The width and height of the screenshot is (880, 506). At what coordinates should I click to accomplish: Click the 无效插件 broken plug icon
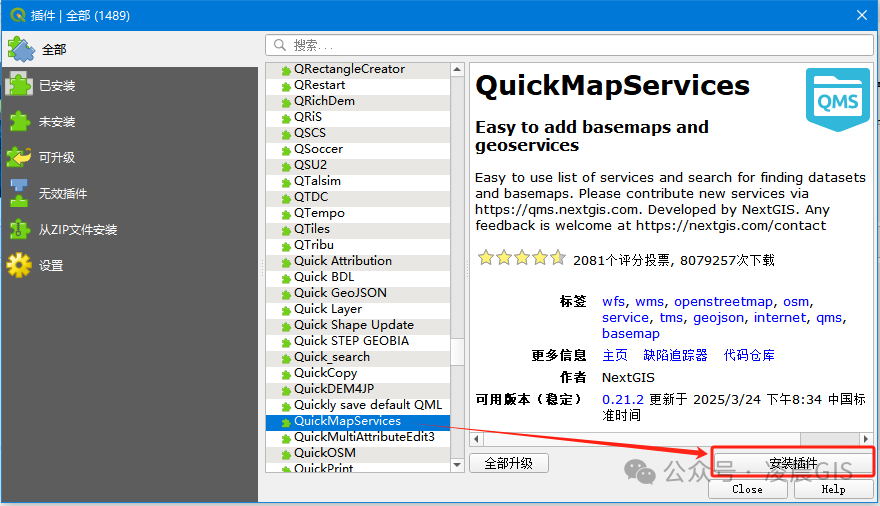click(19, 193)
